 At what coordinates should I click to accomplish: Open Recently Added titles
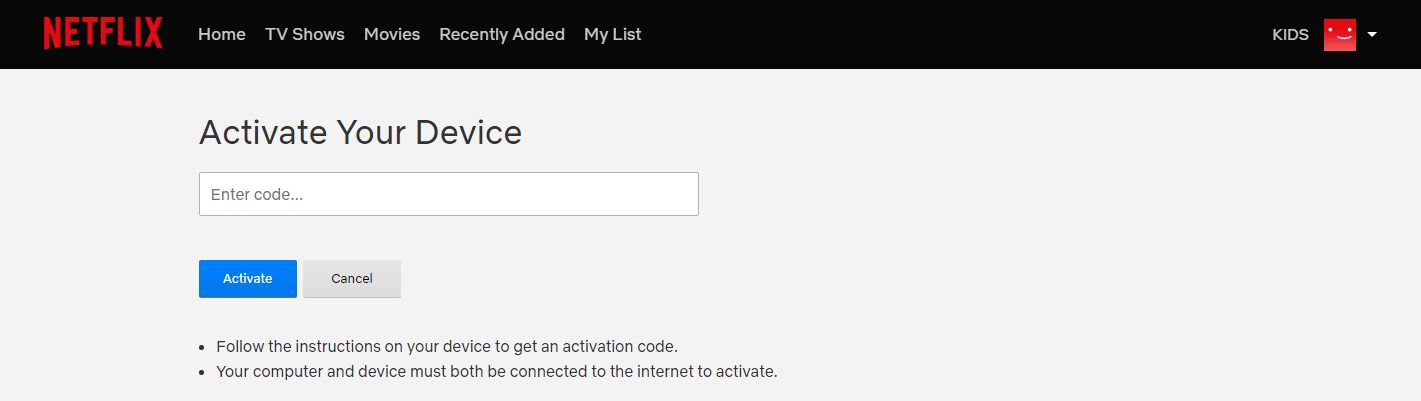pos(502,34)
